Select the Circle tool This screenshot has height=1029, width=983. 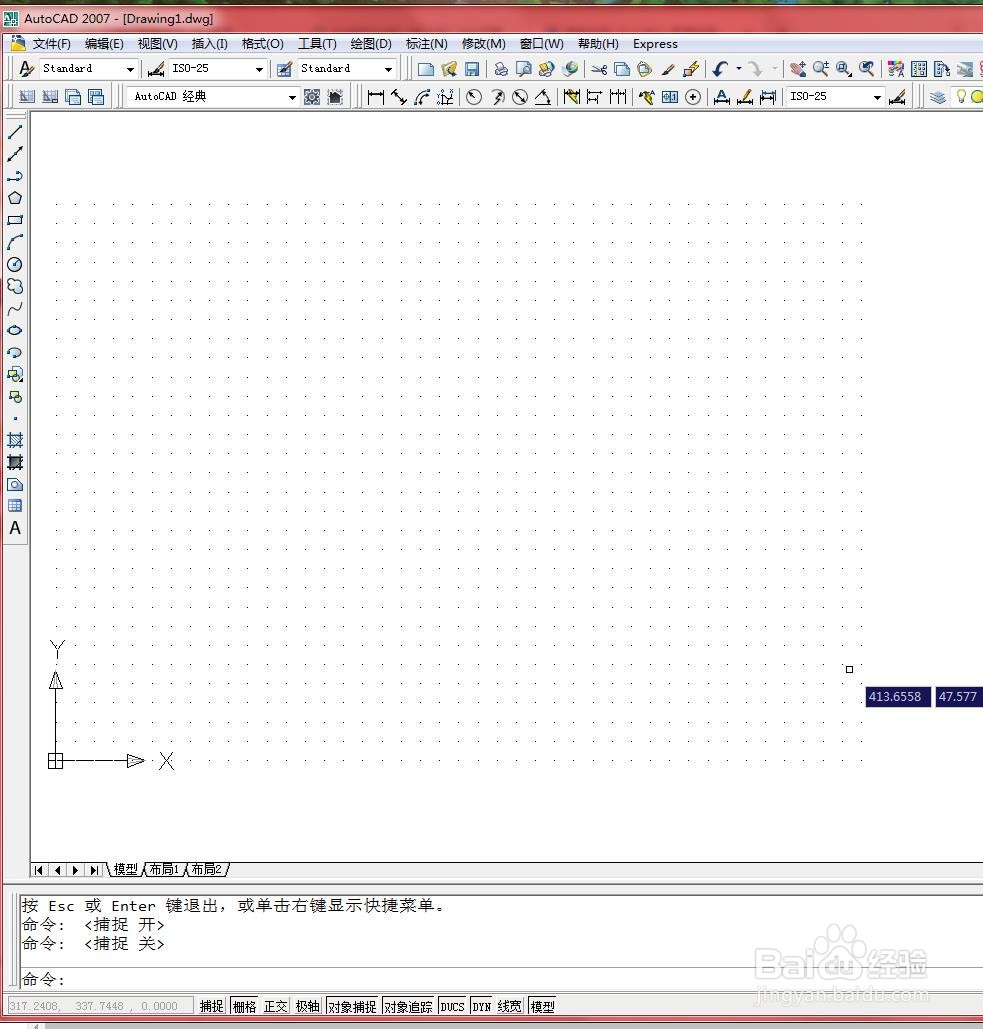click(x=15, y=264)
